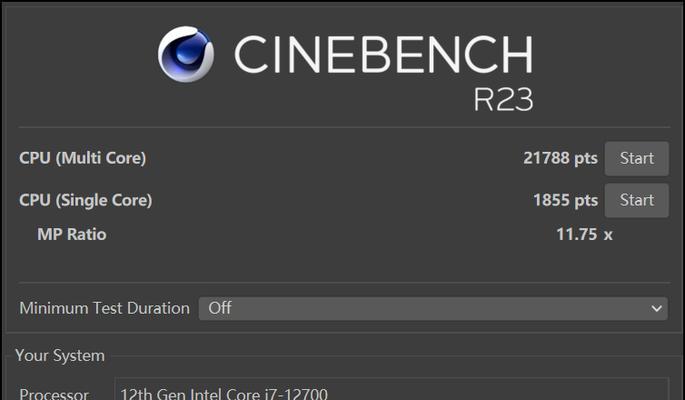
Task: Click the 11.75 x MP Ratio value
Action: pos(584,234)
